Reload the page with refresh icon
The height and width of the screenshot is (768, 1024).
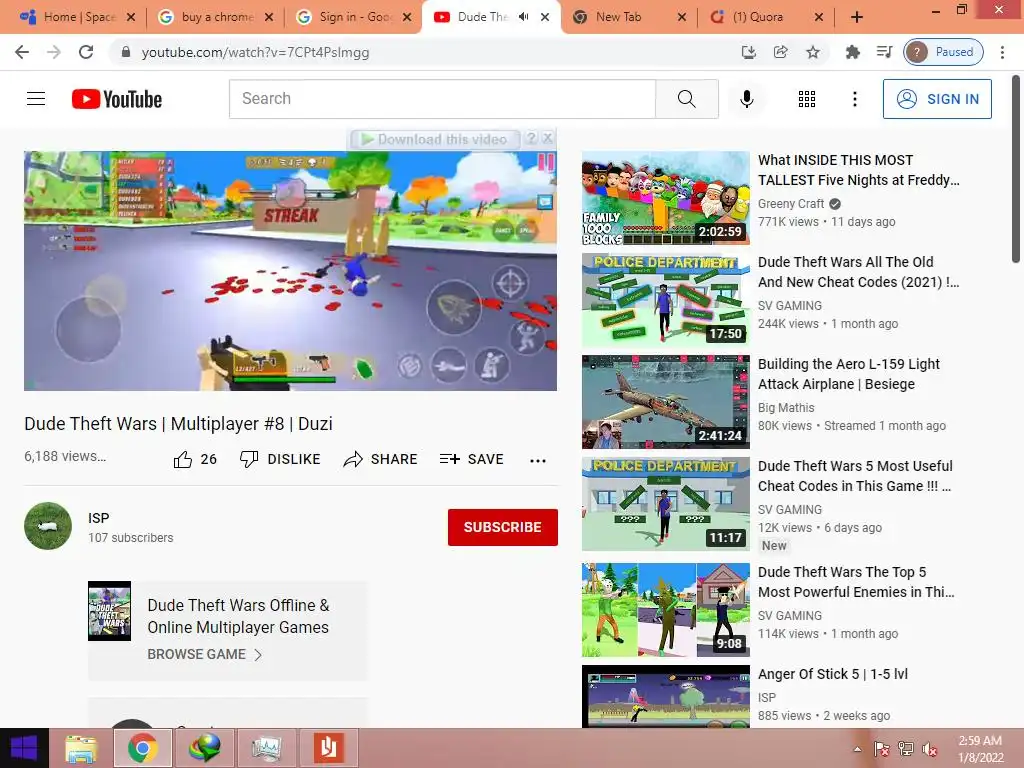[86, 52]
